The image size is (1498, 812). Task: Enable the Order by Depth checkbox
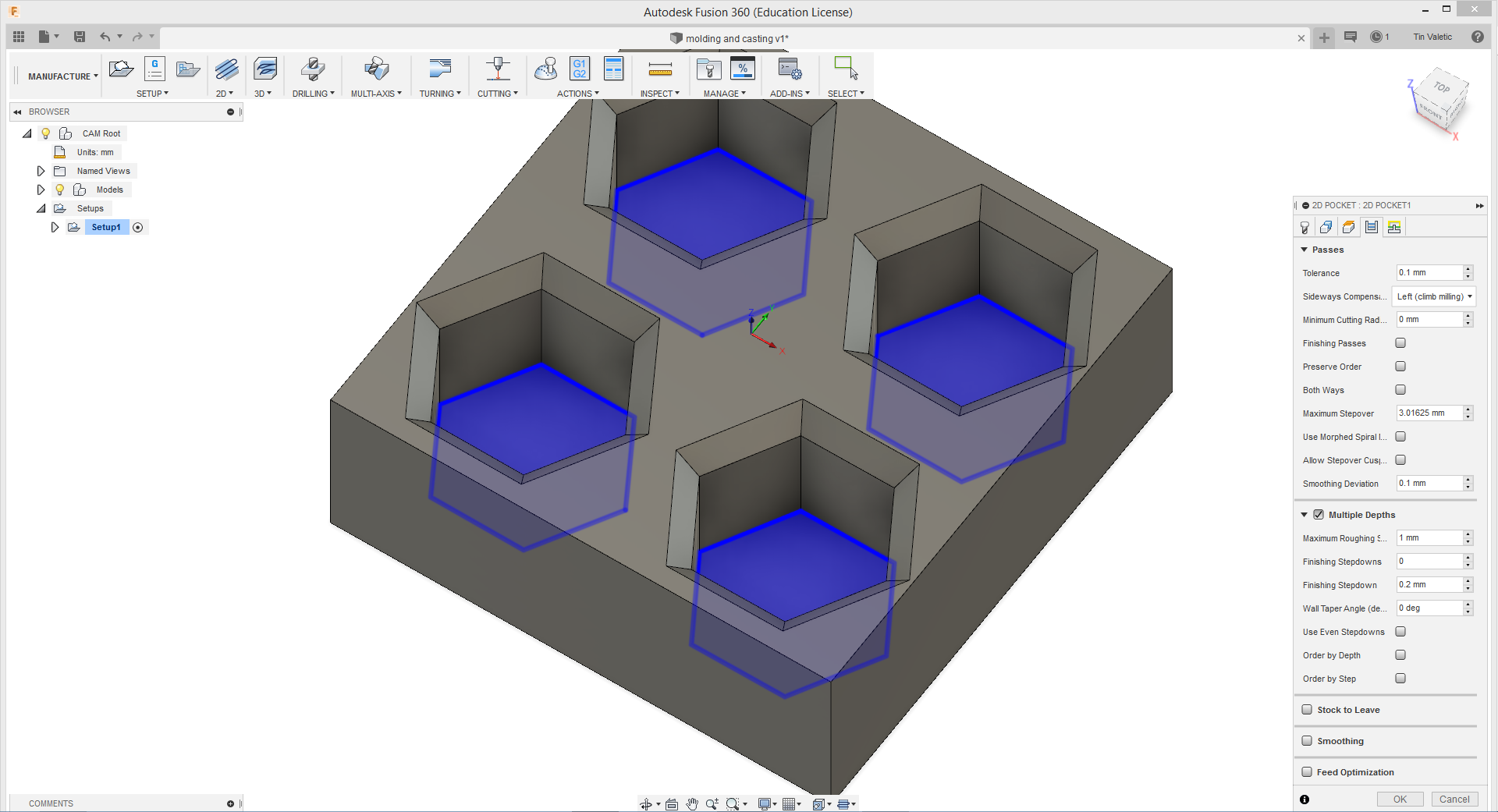click(x=1400, y=655)
